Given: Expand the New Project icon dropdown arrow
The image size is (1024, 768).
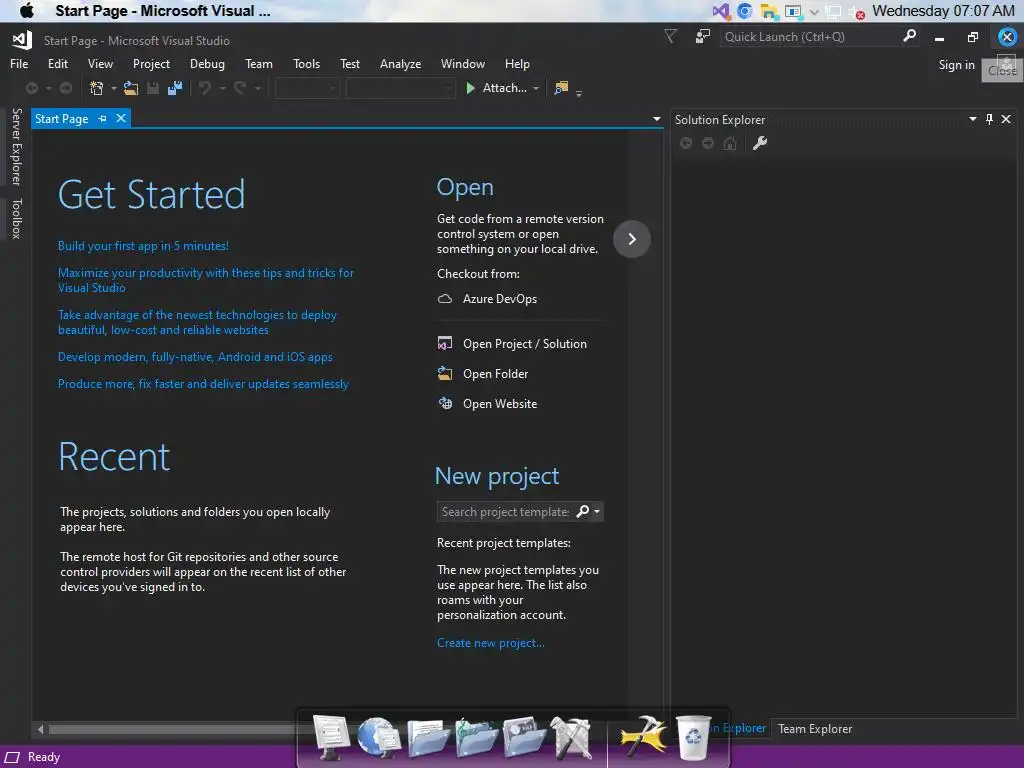Looking at the screenshot, I should point(114,88).
